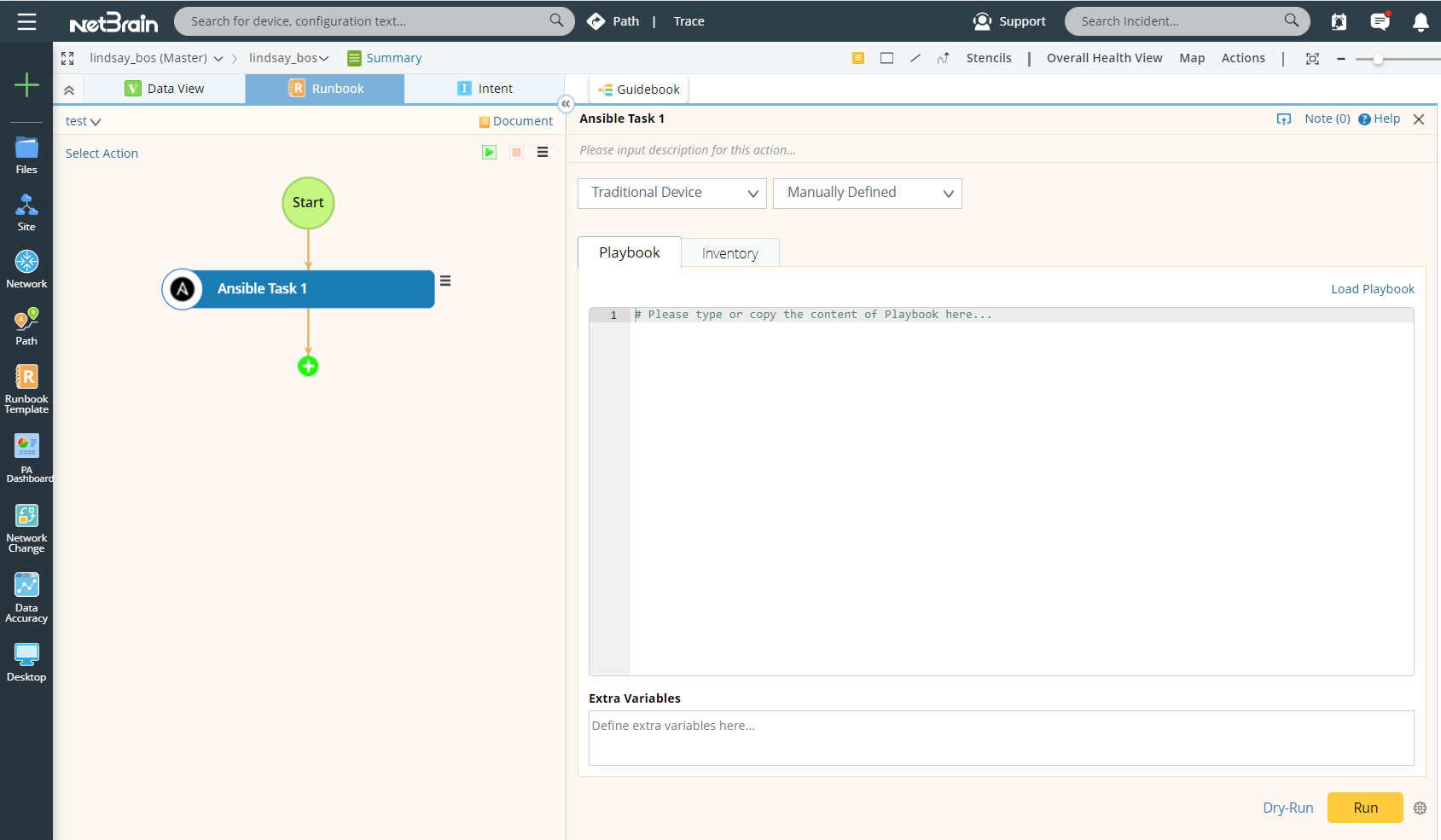1441x840 pixels.
Task: Click the fit-to-screen zoom icon
Action: [1312, 59]
